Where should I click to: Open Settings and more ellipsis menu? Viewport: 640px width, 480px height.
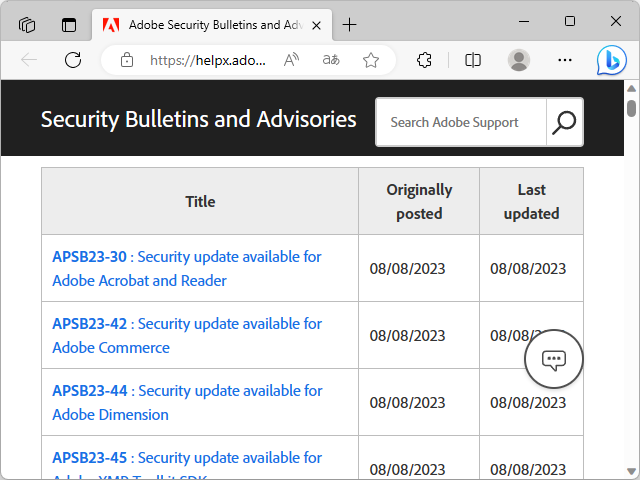565,60
